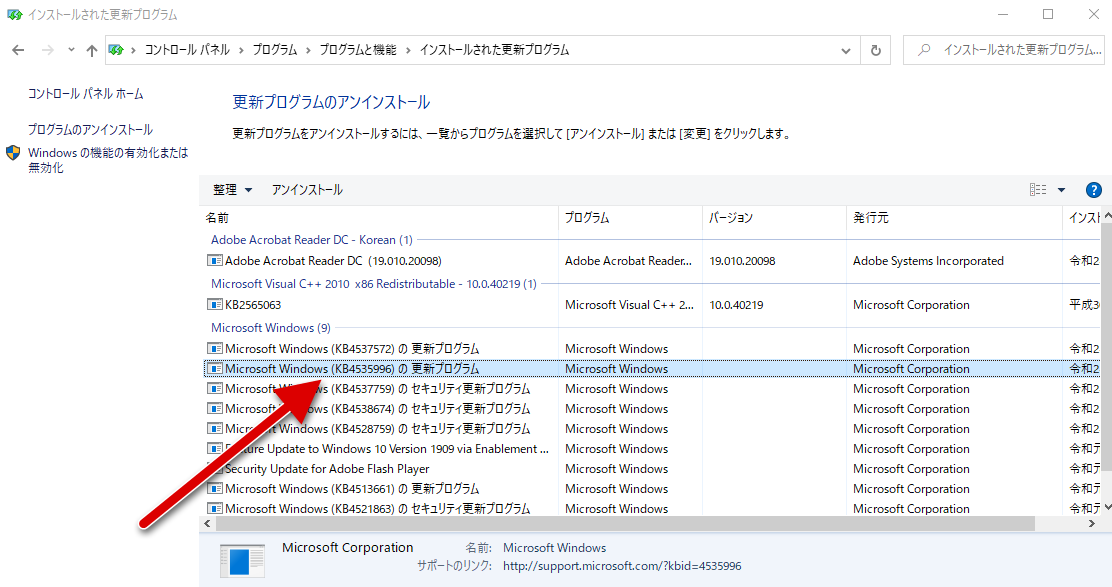Select KB4521863 セキュリティ更新プログラム row
This screenshot has width=1112, height=587.
(651, 508)
